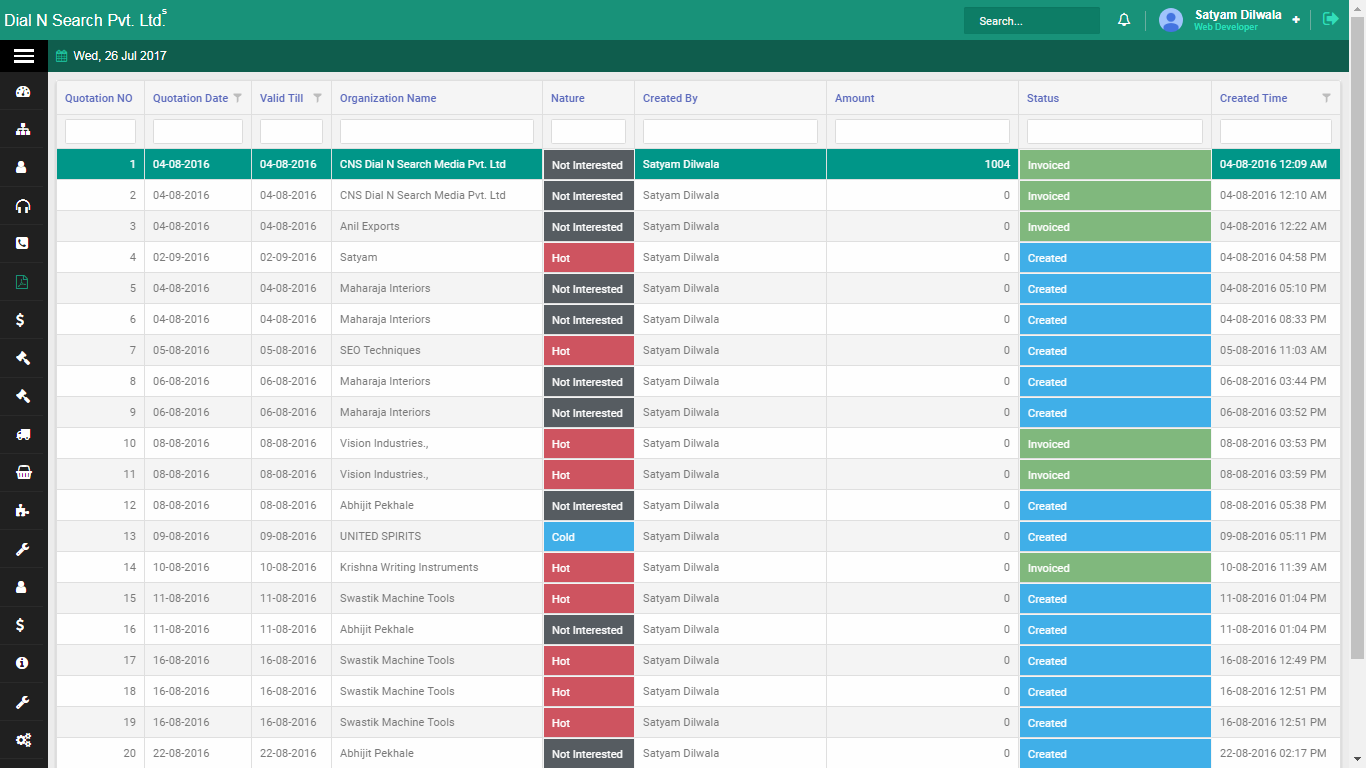Toggle the hamburger menu icon
The width and height of the screenshot is (1366, 768).
pyautogui.click(x=23, y=56)
